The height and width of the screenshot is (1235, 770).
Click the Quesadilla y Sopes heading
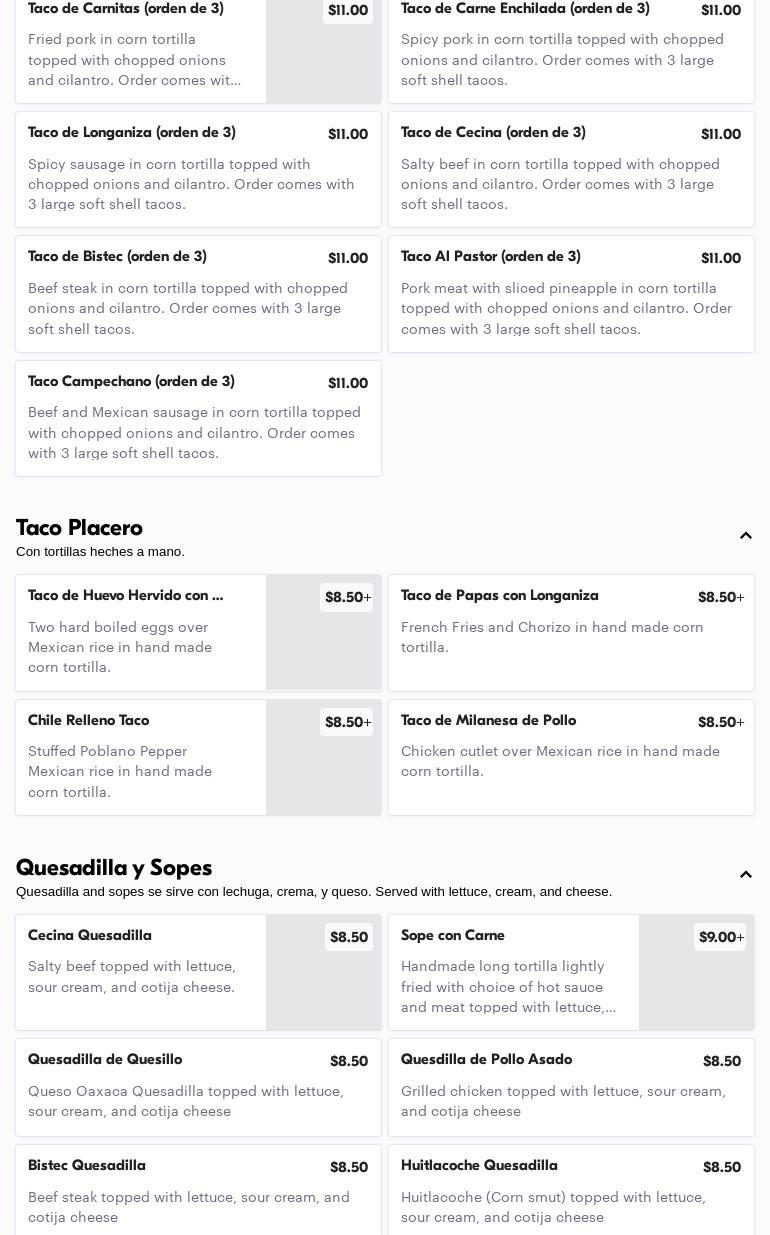tap(114, 868)
